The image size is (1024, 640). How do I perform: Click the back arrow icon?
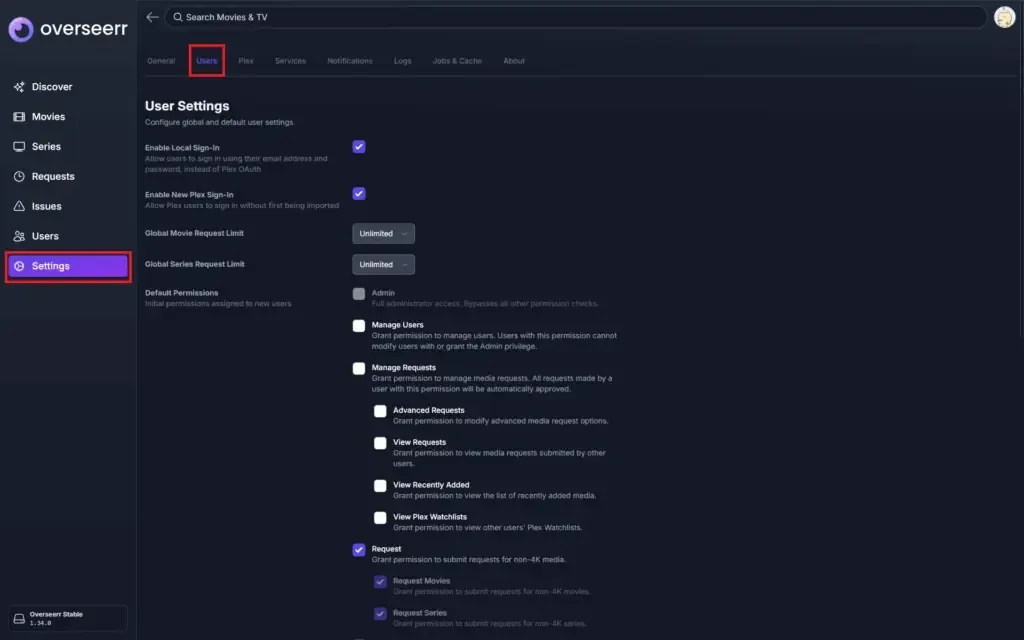152,17
